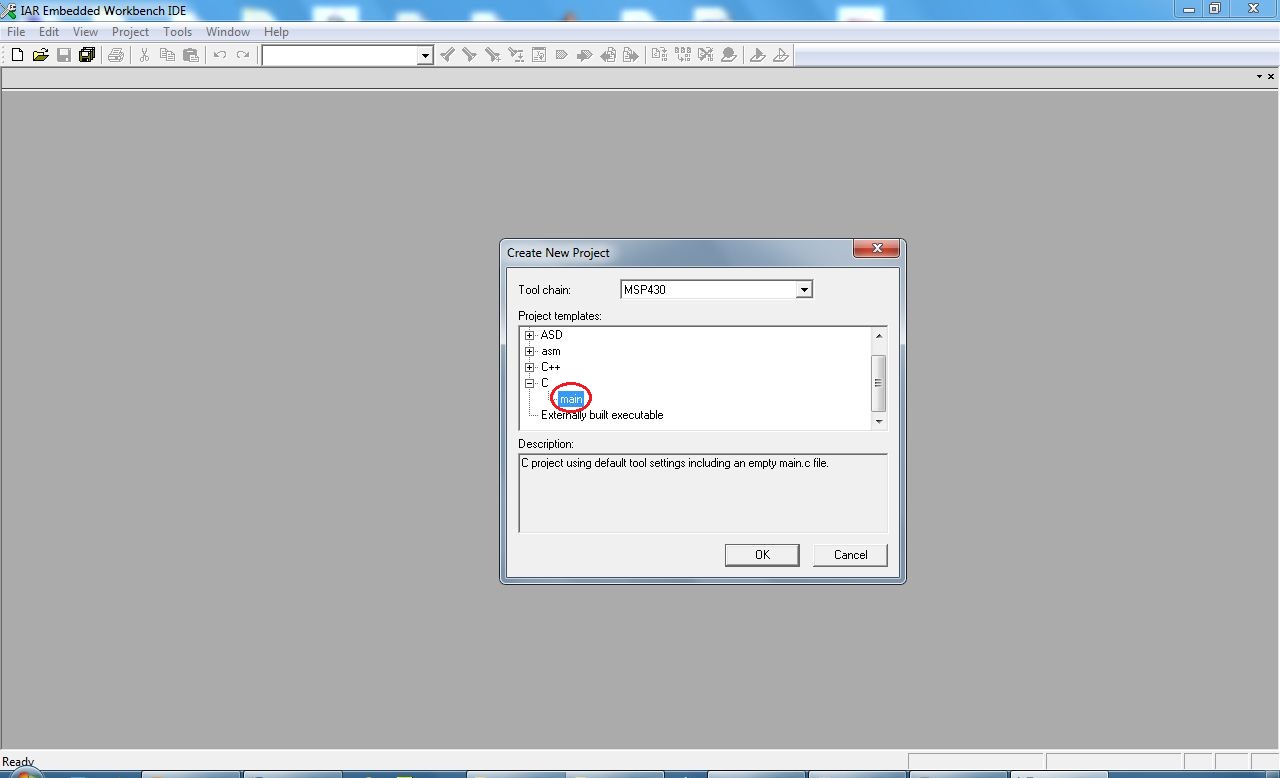The height and width of the screenshot is (778, 1280).
Task: Open the Edit menu
Action: pos(49,32)
